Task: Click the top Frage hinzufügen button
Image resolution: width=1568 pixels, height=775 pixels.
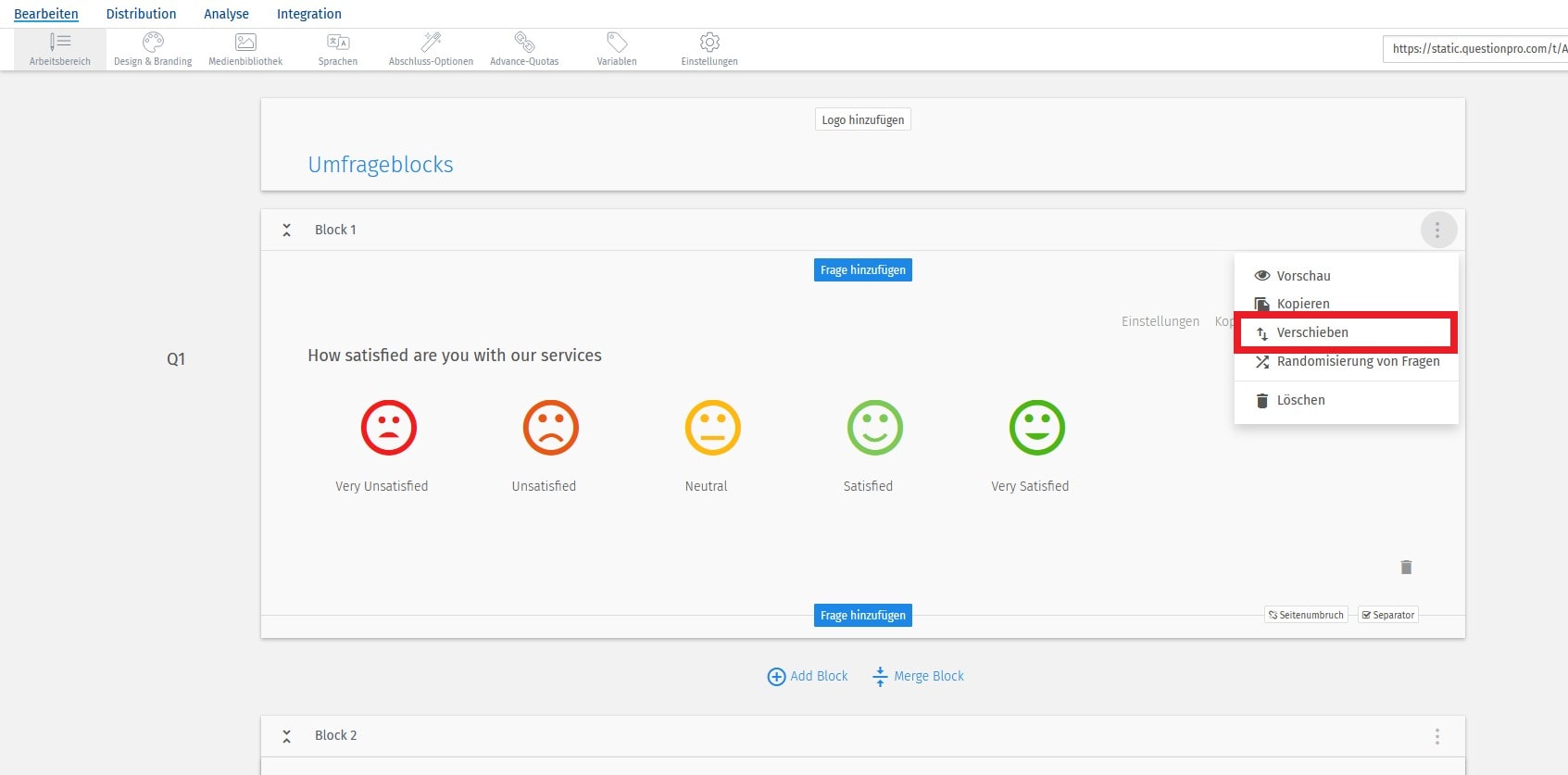Action: coord(863,270)
